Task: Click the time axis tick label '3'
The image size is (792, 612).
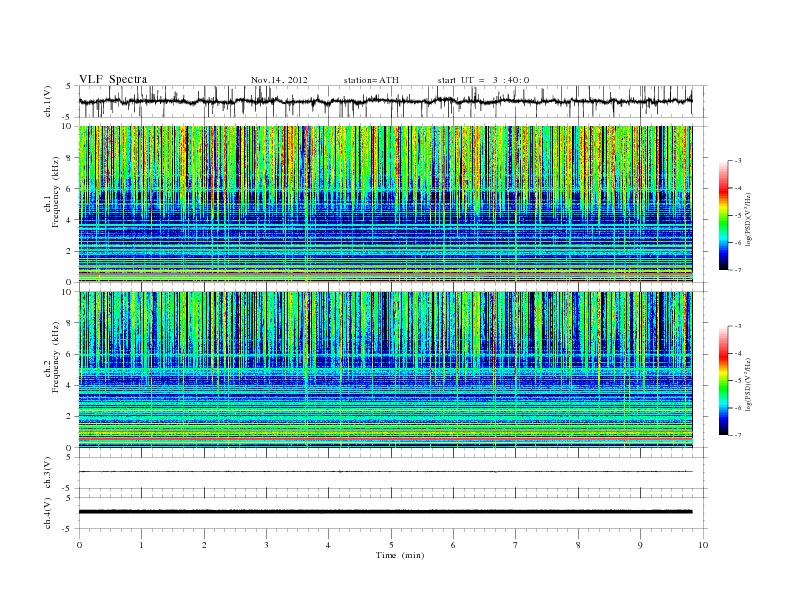Action: (266, 545)
